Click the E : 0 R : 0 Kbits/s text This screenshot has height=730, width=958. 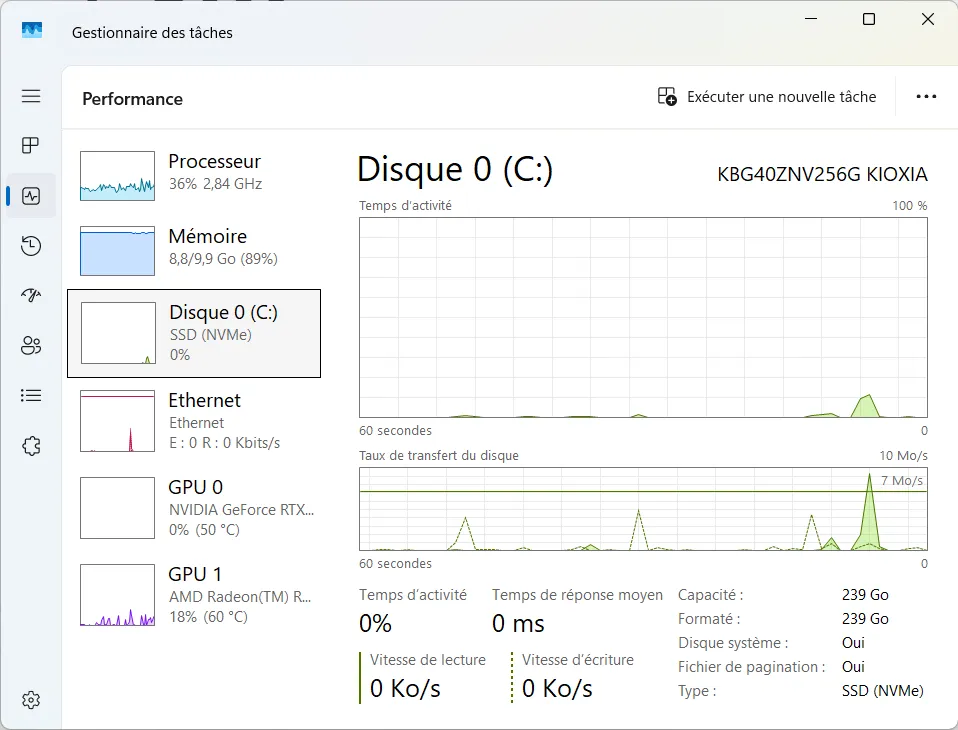(x=224, y=443)
